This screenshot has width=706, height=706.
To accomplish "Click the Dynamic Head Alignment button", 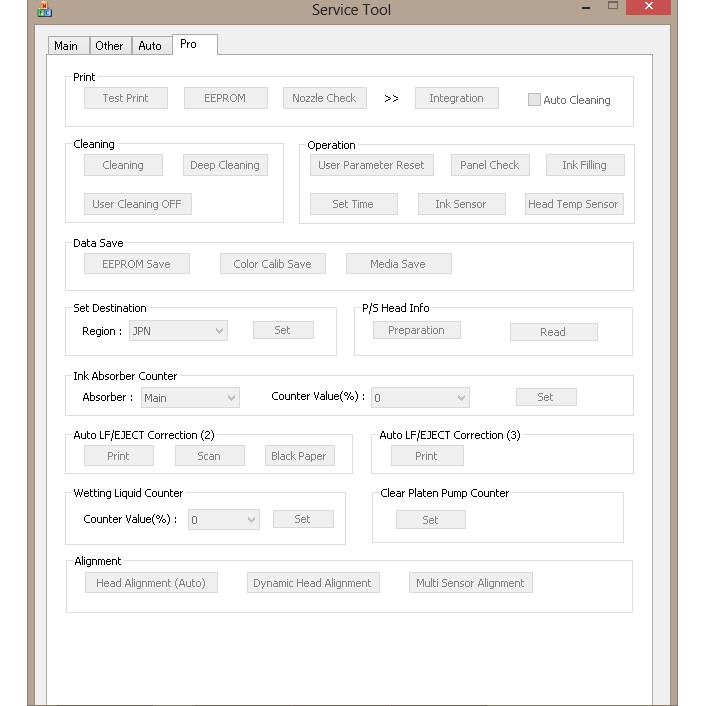I will 312,583.
